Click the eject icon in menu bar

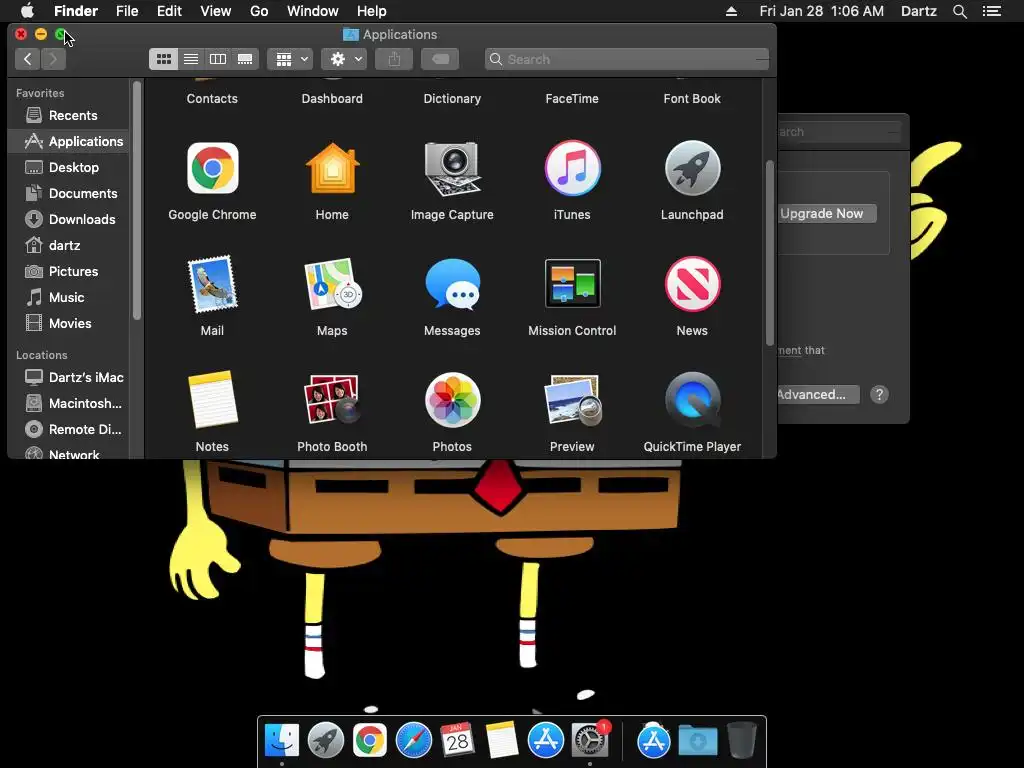point(731,11)
